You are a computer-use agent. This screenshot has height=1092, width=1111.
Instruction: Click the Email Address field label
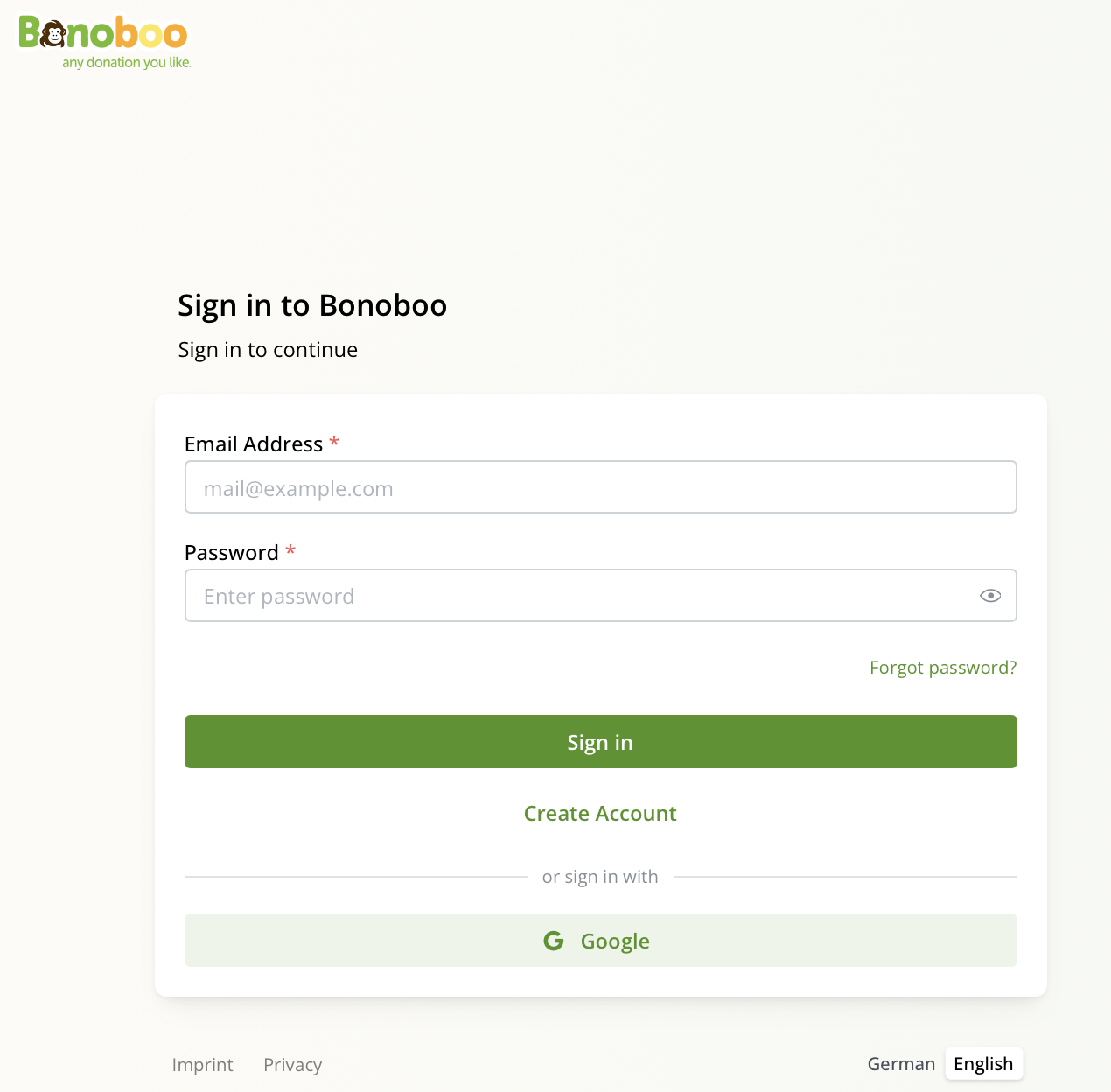tap(254, 444)
